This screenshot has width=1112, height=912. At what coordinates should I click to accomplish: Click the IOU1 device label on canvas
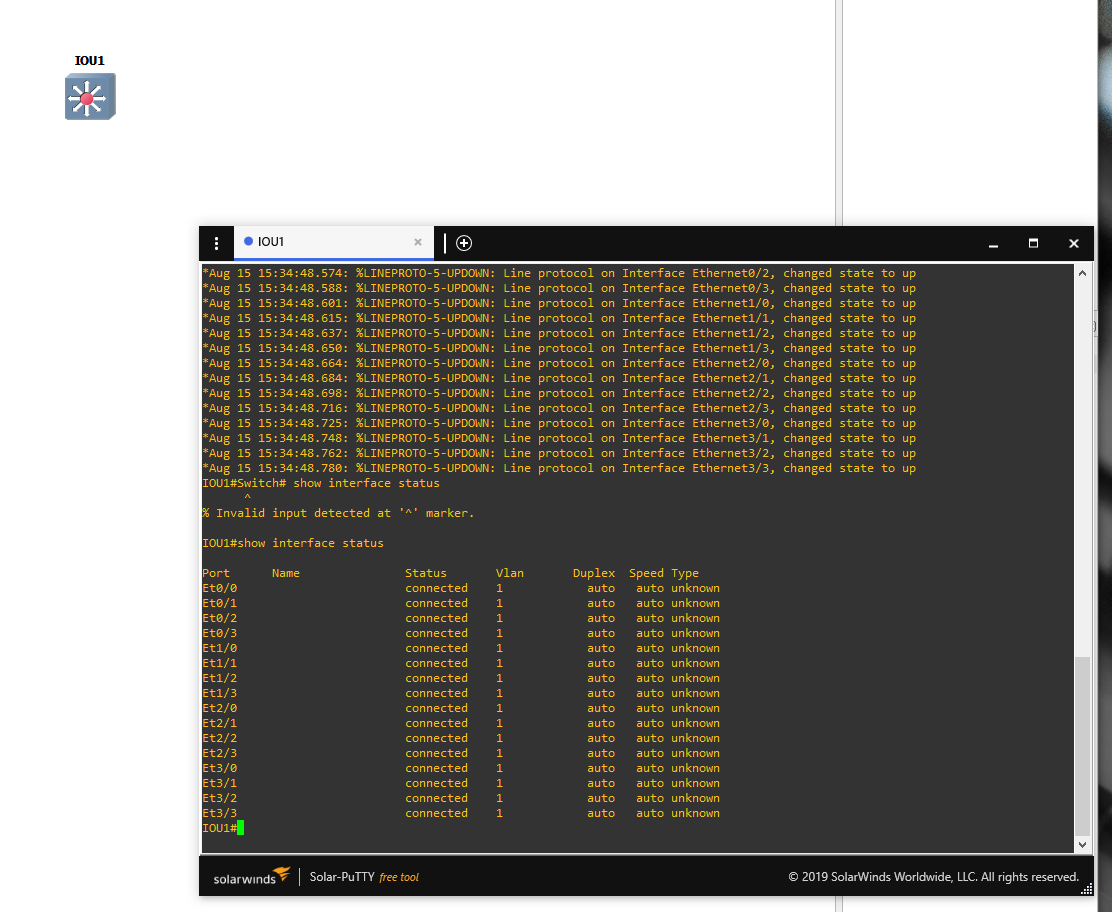(89, 61)
